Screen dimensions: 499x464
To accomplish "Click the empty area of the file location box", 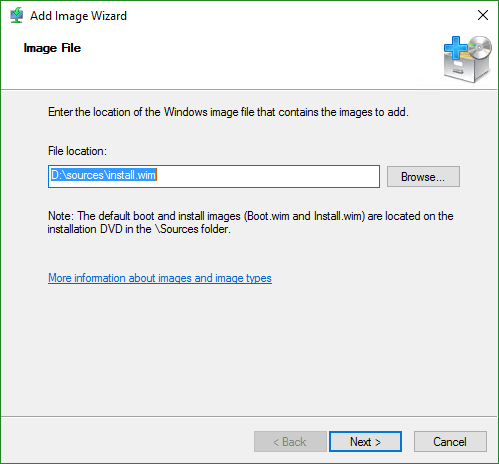I will pyautogui.click(x=267, y=176).
